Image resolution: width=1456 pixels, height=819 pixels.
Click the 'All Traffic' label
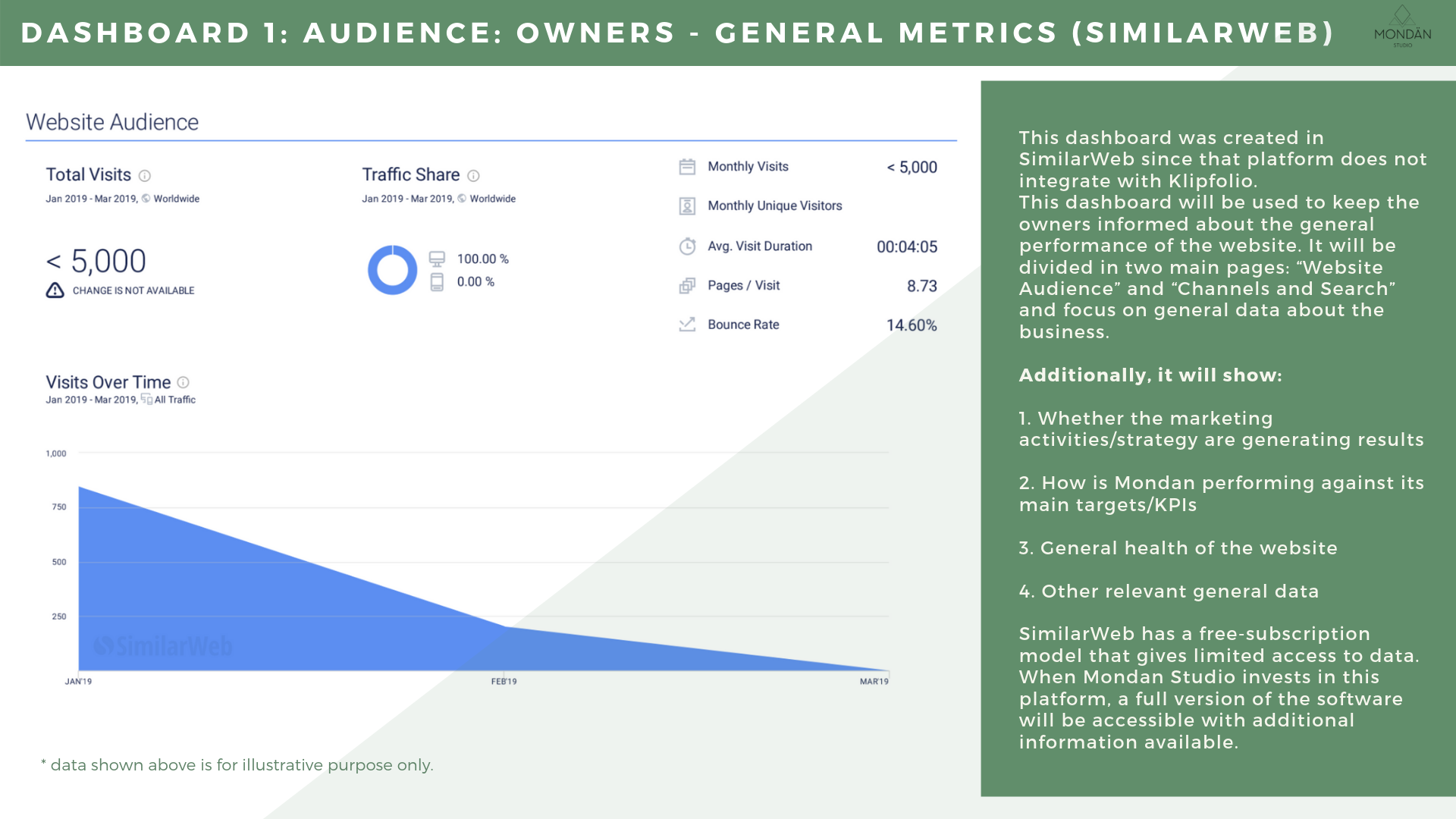point(175,400)
